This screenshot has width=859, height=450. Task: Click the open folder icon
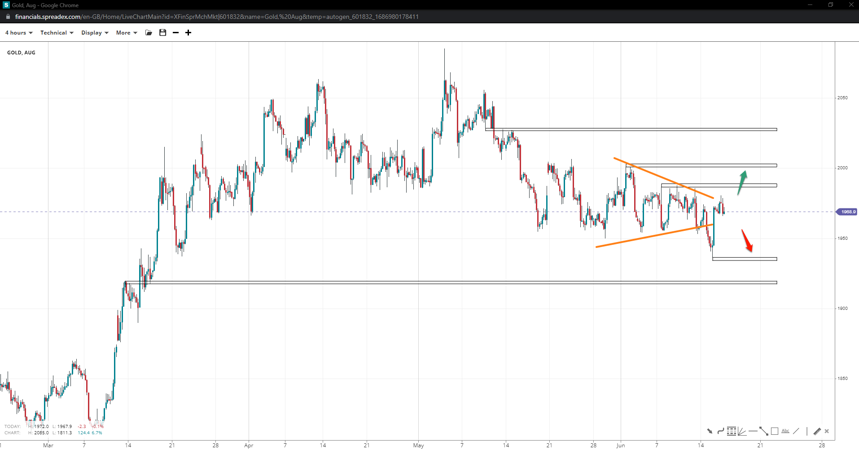[149, 33]
